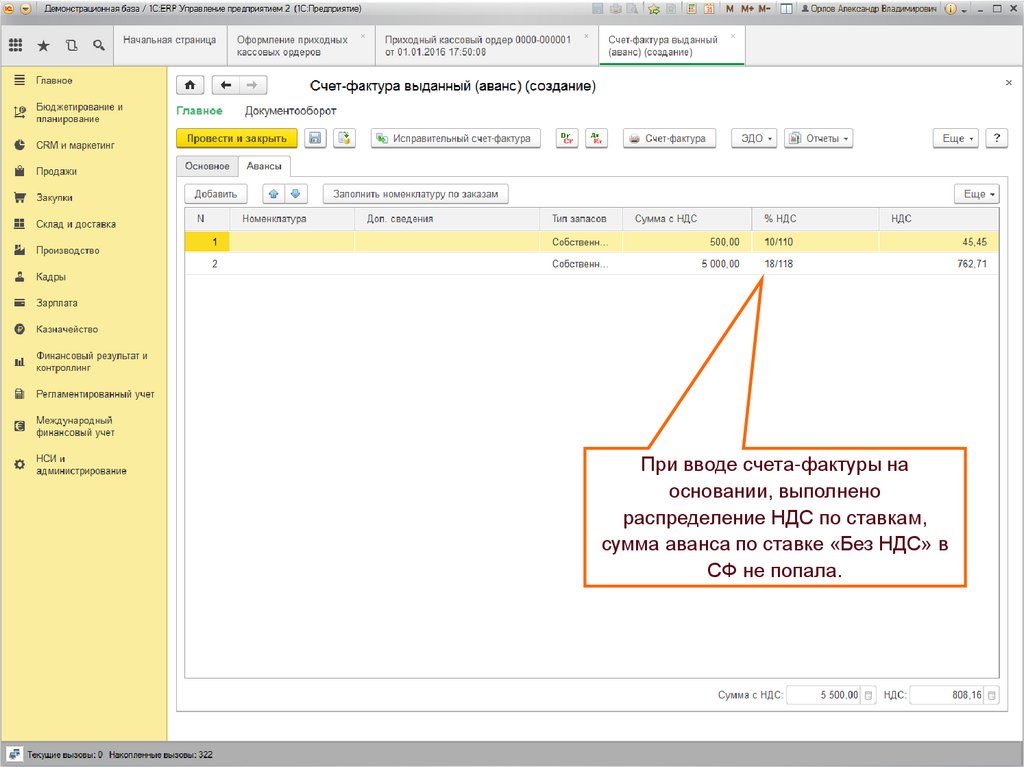Screen dimensions: 1024x767
Task: Open the Еще menu in table toolbar
Action: [976, 194]
